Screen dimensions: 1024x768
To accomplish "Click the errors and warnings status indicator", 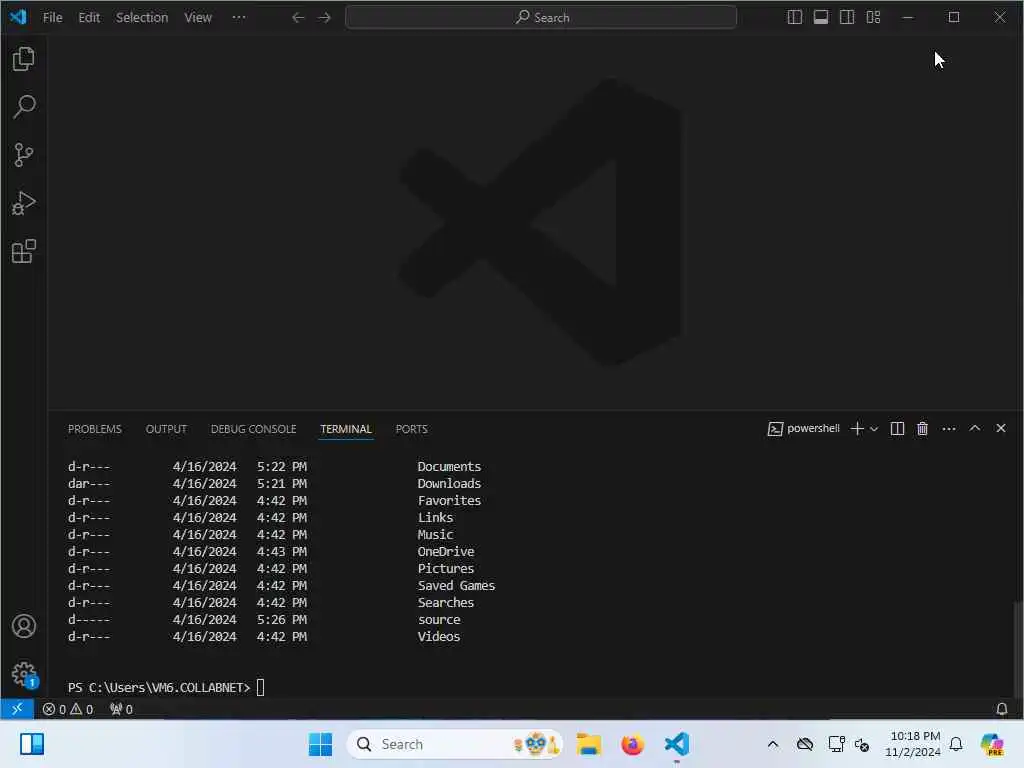I will point(68,709).
